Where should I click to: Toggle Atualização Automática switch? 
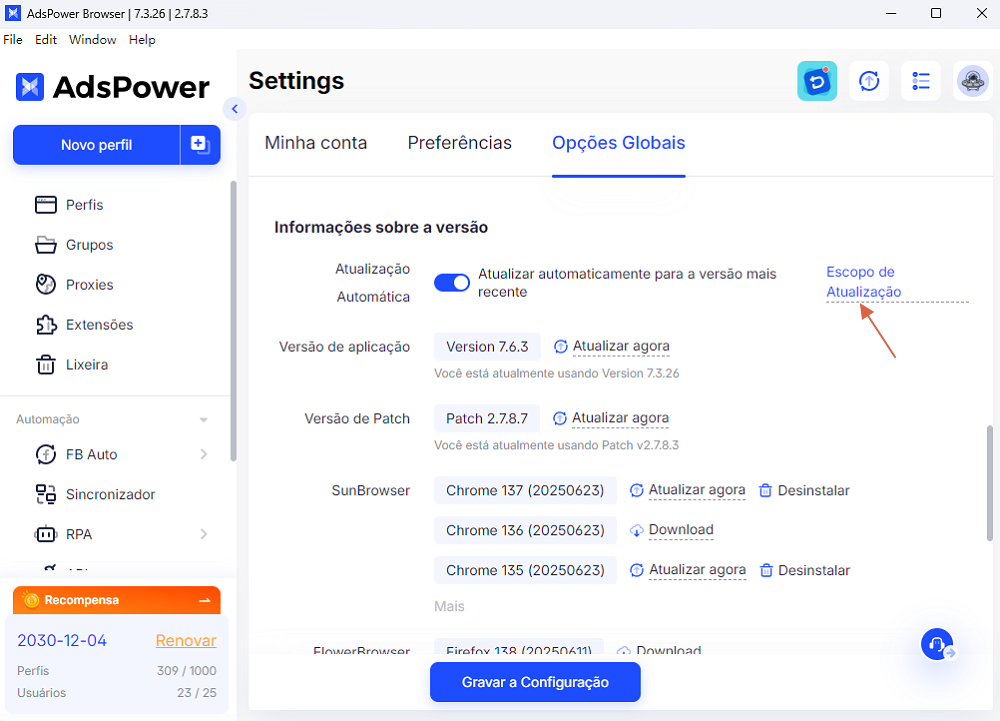click(452, 282)
